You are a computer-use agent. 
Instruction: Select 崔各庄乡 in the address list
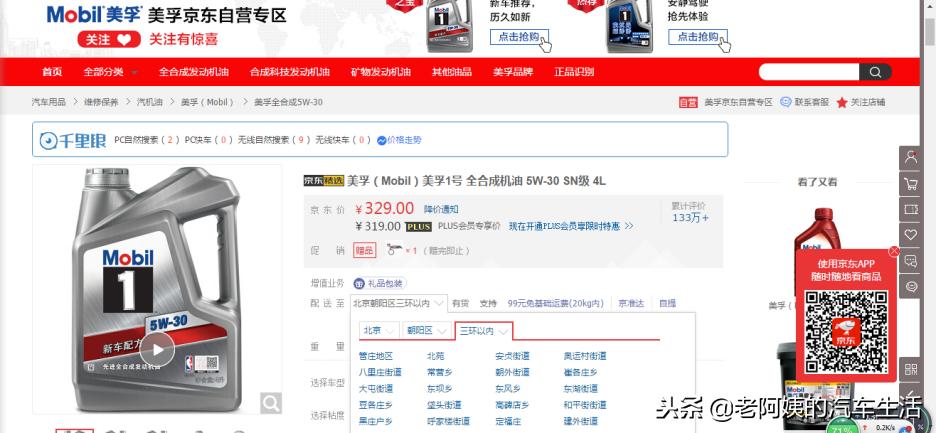click(581, 372)
